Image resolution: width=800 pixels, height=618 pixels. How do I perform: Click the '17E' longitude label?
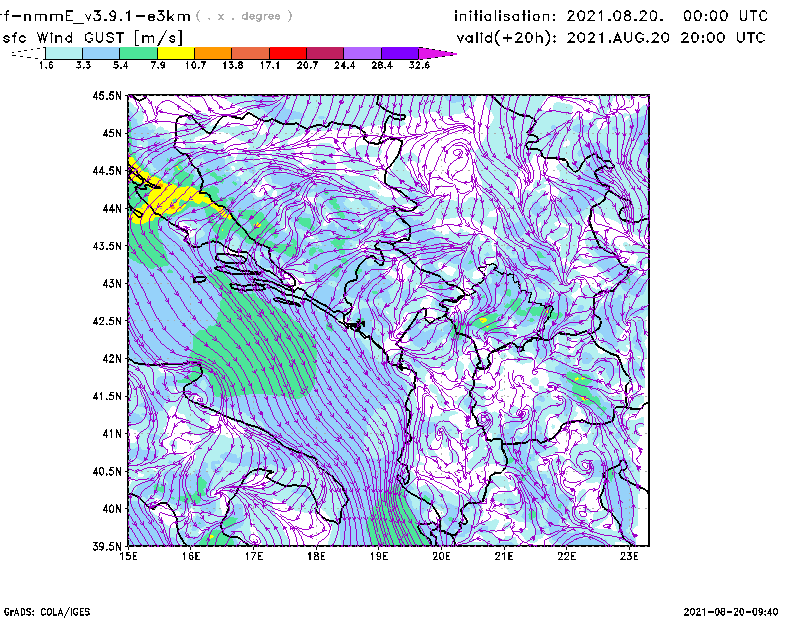pyautogui.click(x=254, y=556)
